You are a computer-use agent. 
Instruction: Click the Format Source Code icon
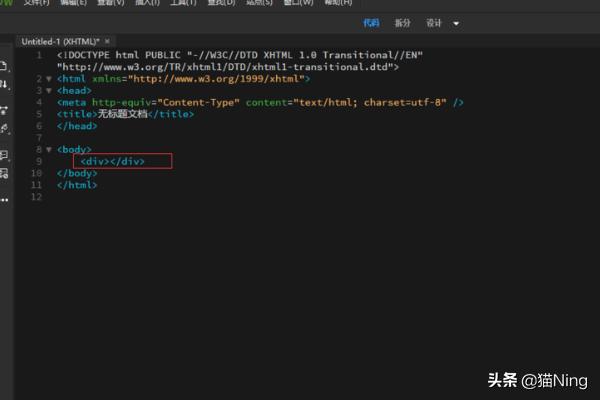tap(4, 129)
